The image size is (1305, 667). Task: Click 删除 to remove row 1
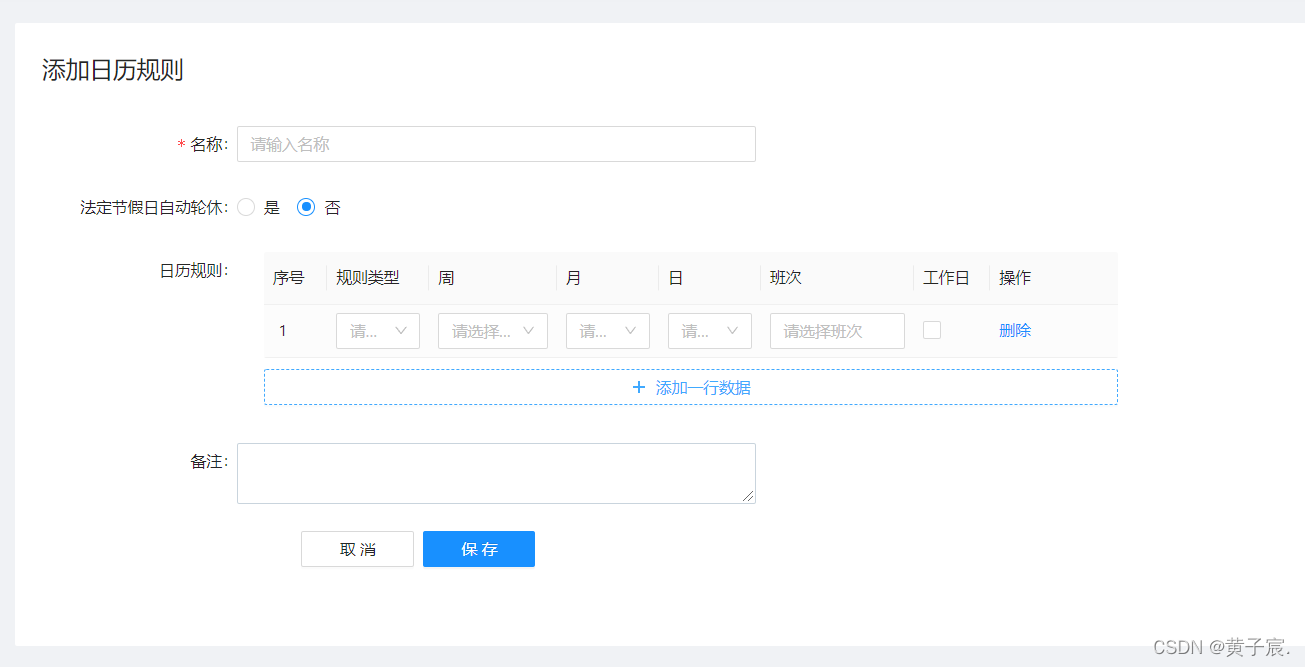coord(1014,330)
